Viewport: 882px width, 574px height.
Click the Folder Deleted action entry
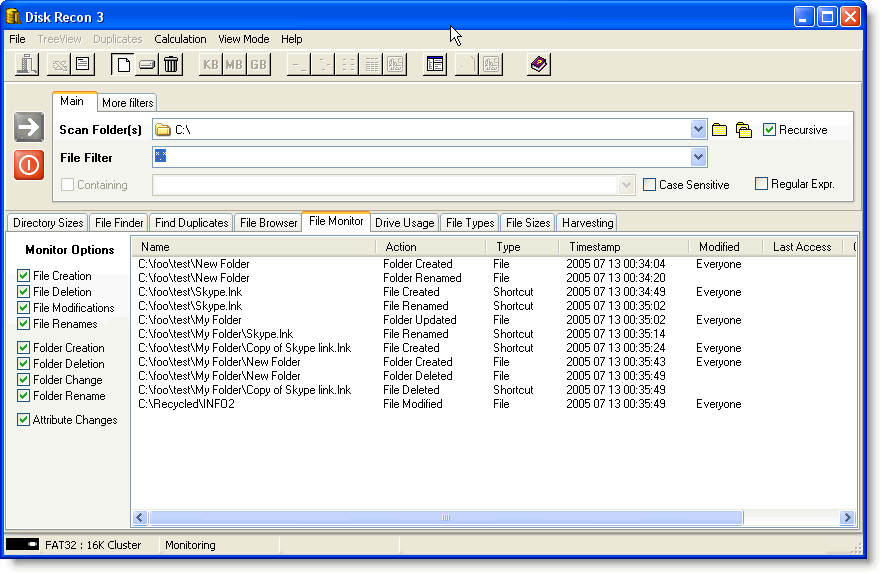[417, 376]
